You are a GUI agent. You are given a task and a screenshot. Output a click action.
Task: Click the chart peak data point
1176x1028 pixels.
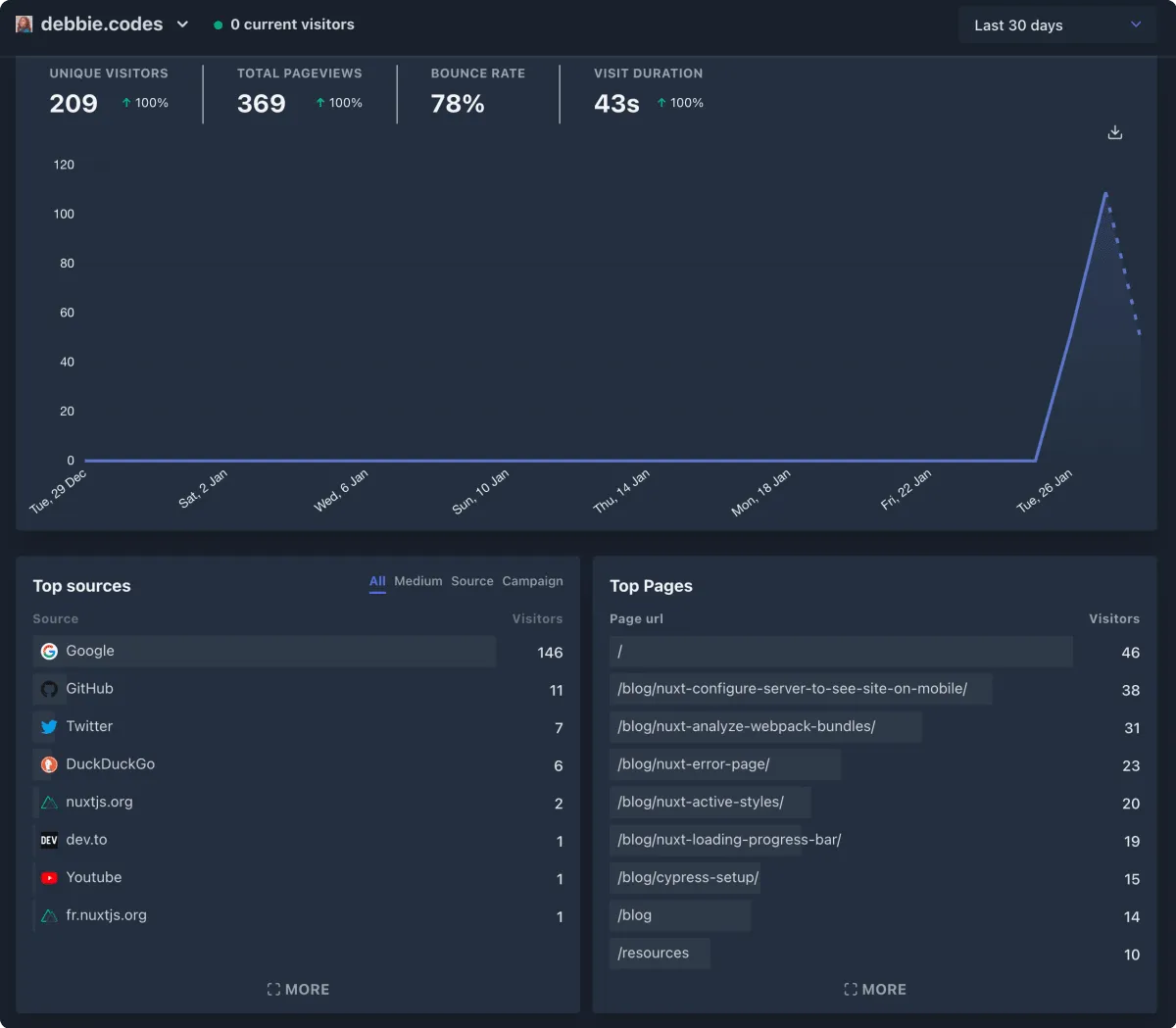(x=1105, y=194)
